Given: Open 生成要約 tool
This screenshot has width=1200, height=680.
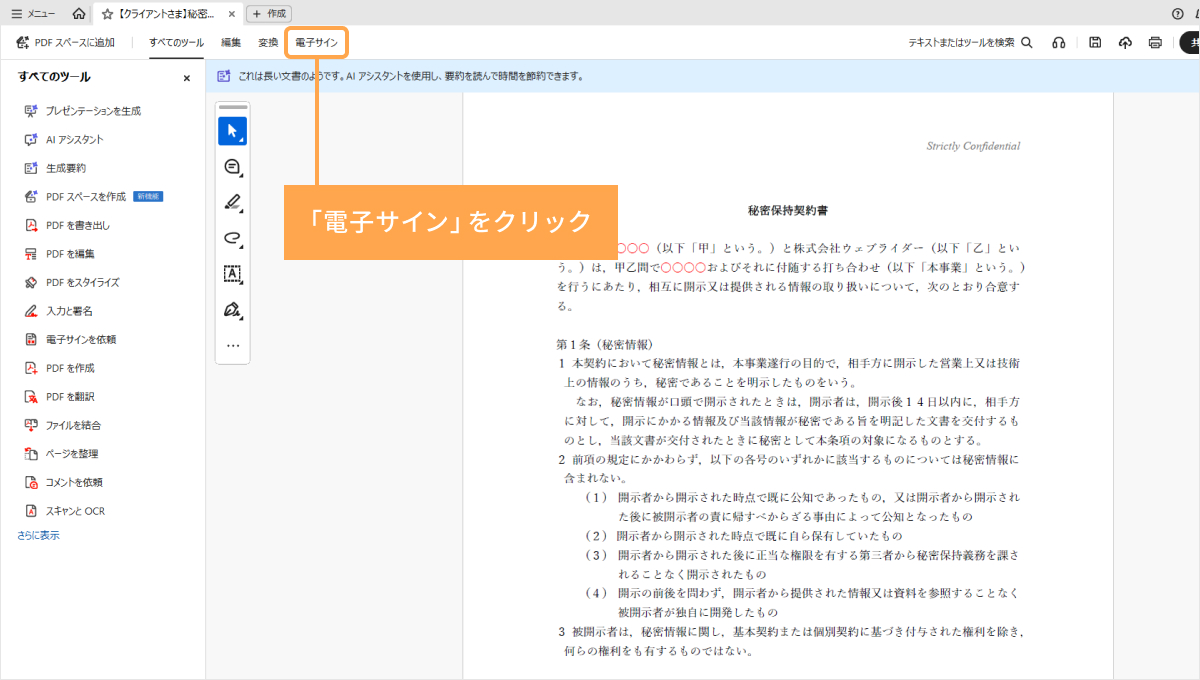Looking at the screenshot, I should (56, 168).
